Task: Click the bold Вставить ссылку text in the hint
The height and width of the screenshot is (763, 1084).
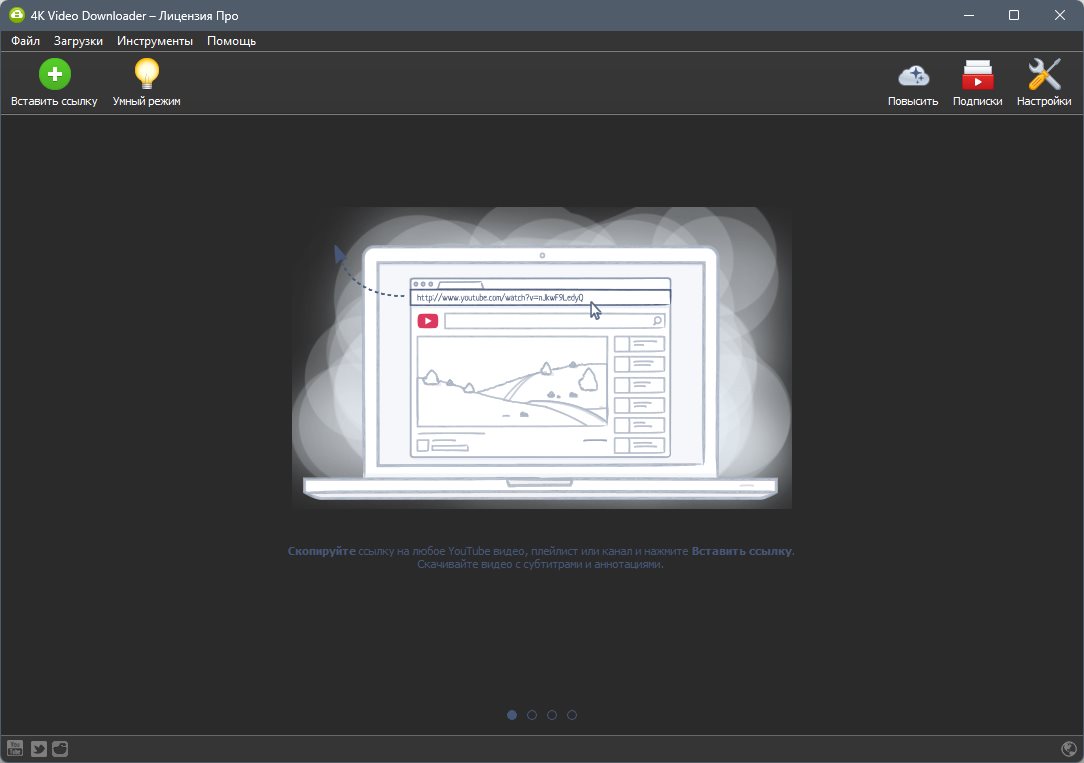Action: click(x=742, y=551)
